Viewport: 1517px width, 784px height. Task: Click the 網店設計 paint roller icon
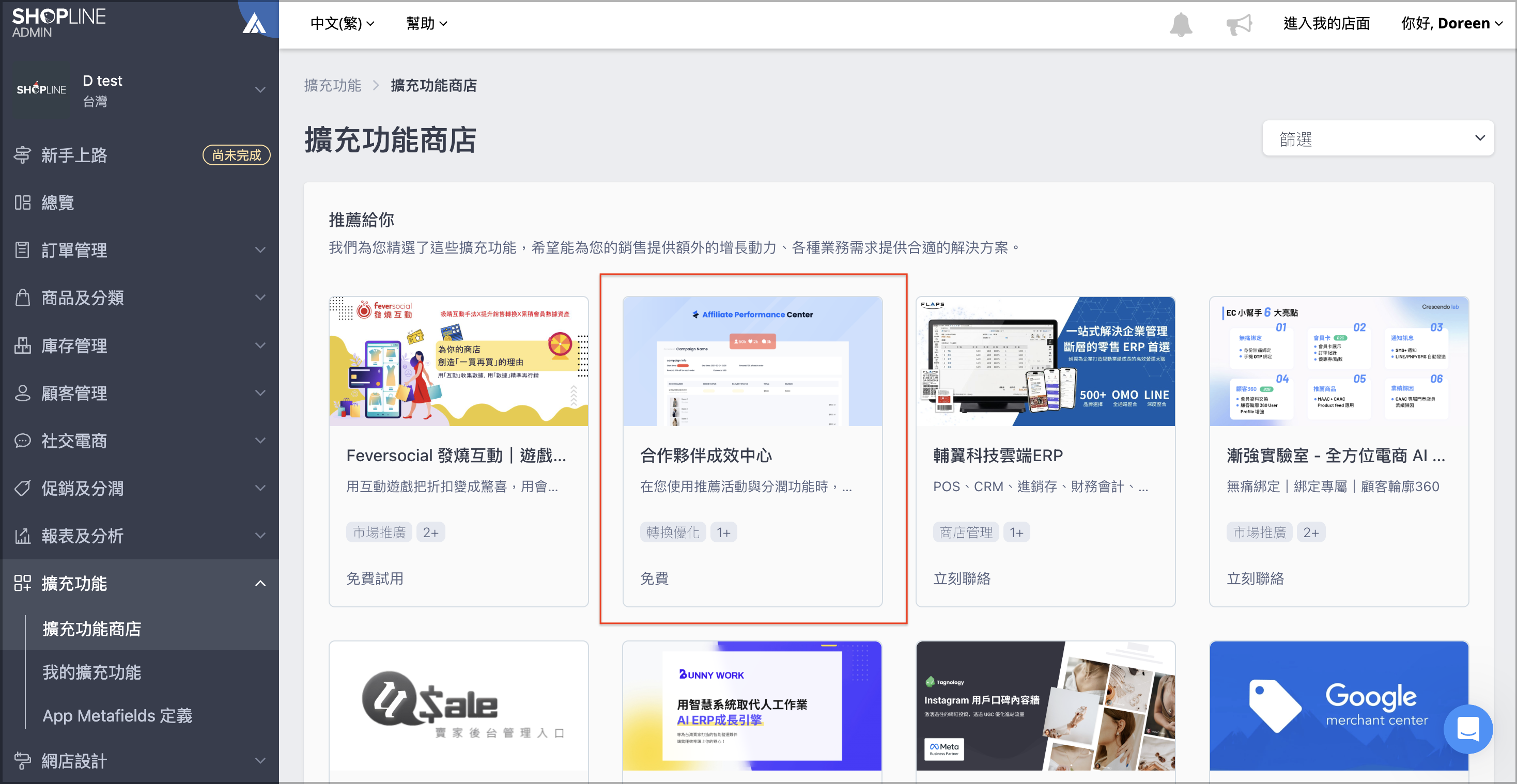click(x=22, y=761)
